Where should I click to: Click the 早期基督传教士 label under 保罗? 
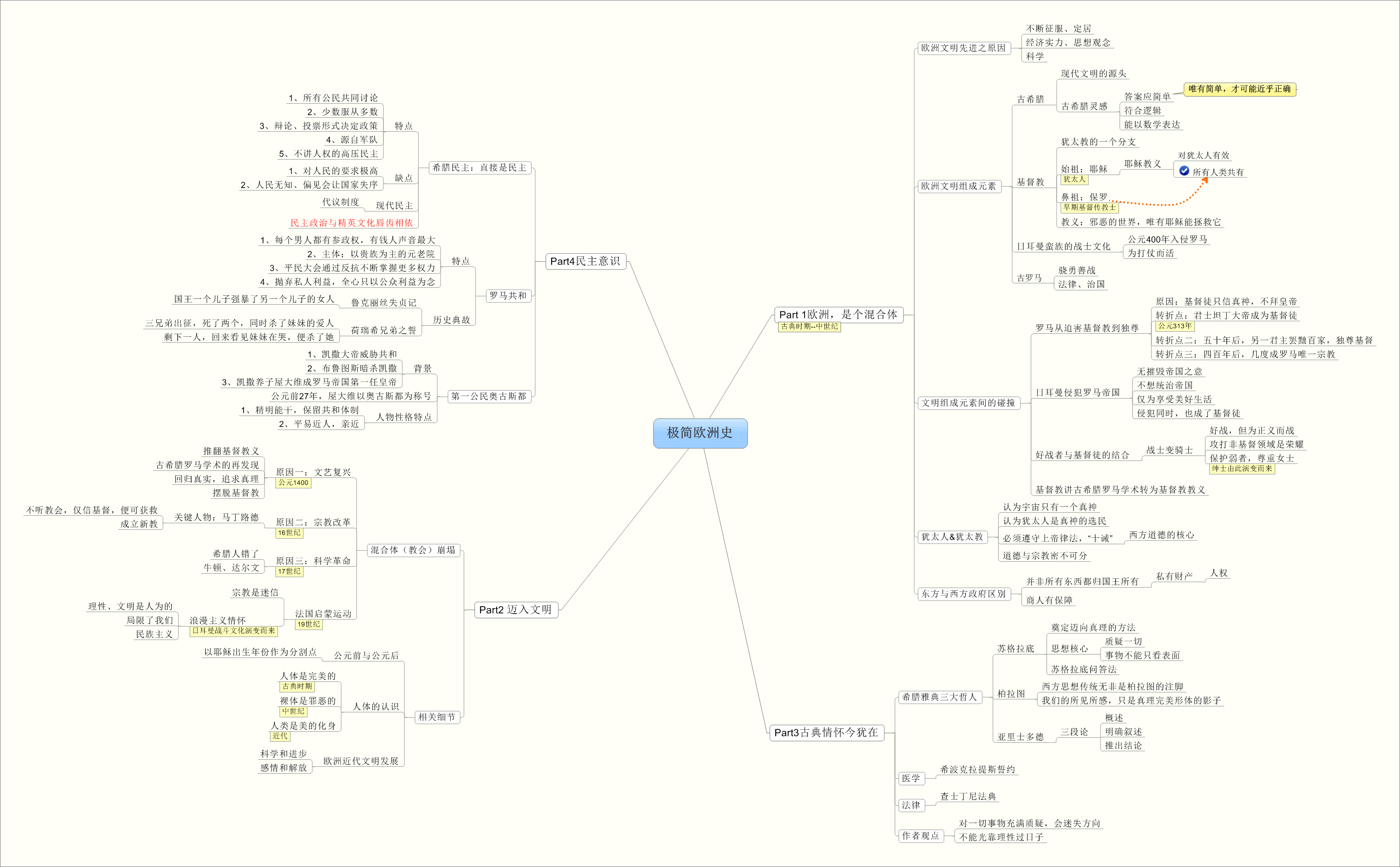(1089, 208)
